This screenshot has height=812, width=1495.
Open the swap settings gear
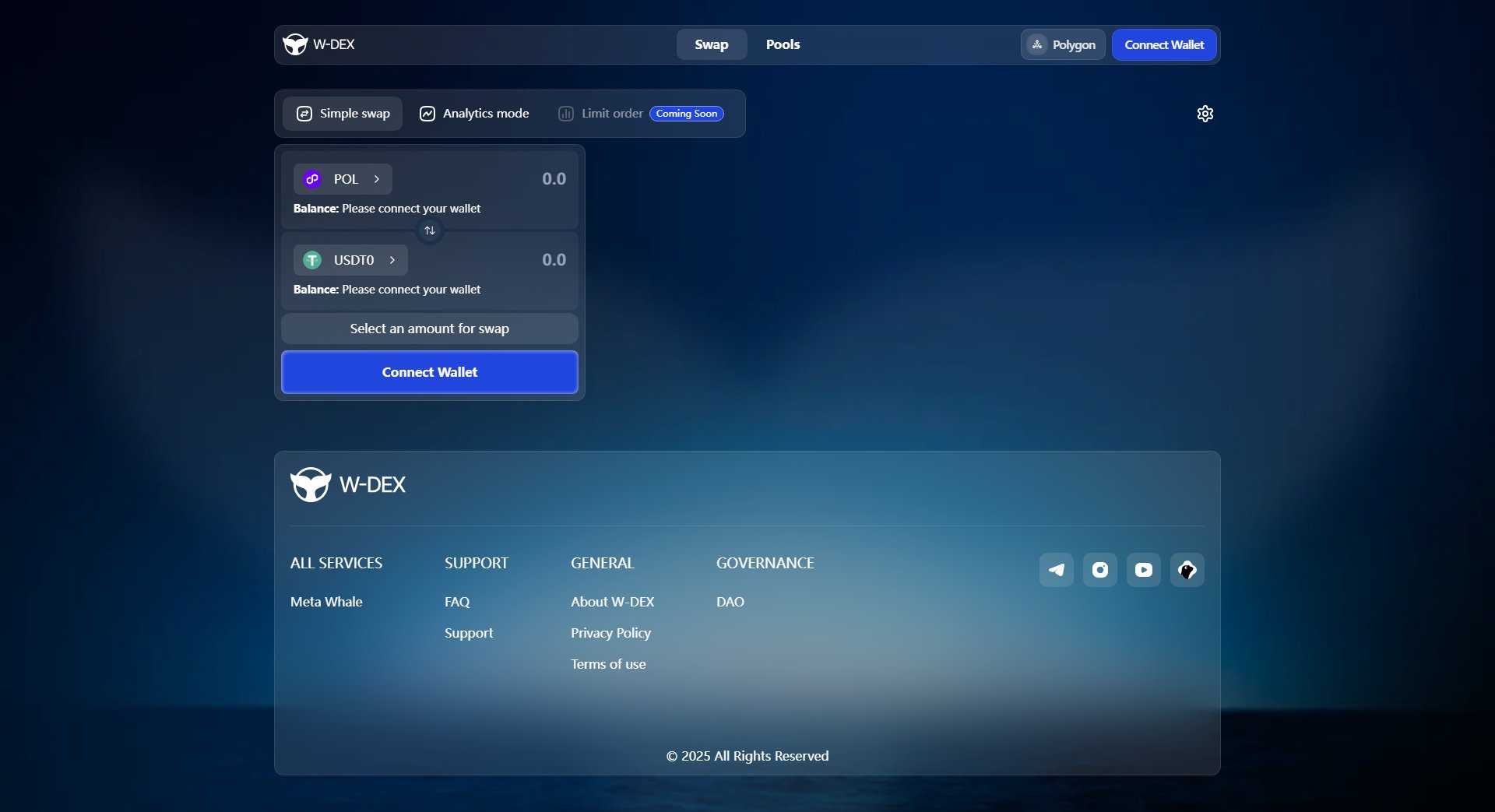[x=1205, y=113]
